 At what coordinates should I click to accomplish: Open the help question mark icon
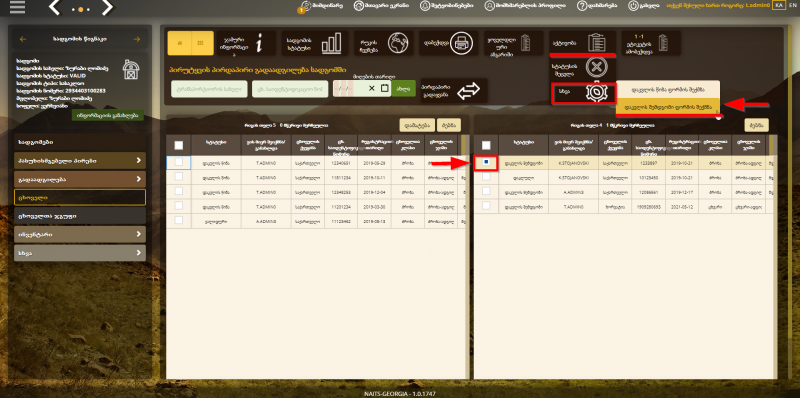click(x=582, y=6)
